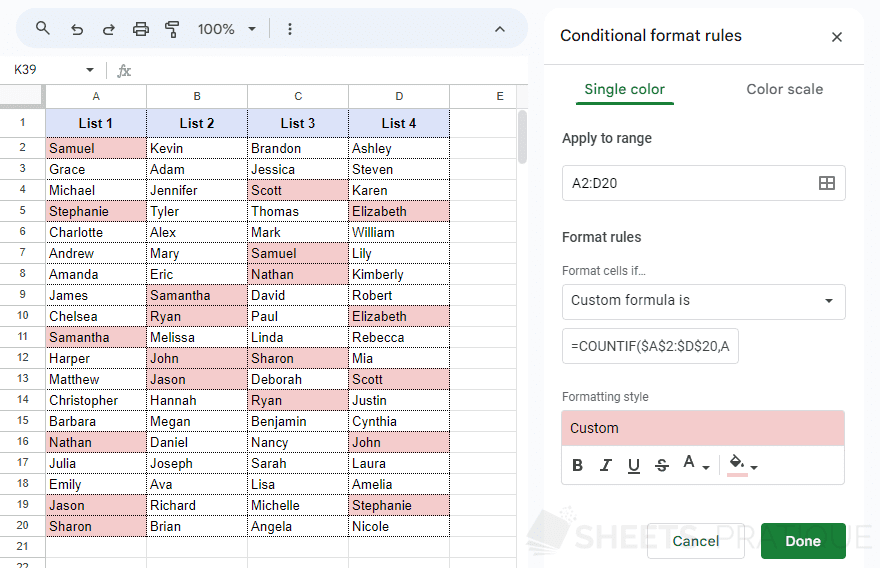Redo the last action
The image size is (880, 568).
coord(109,29)
